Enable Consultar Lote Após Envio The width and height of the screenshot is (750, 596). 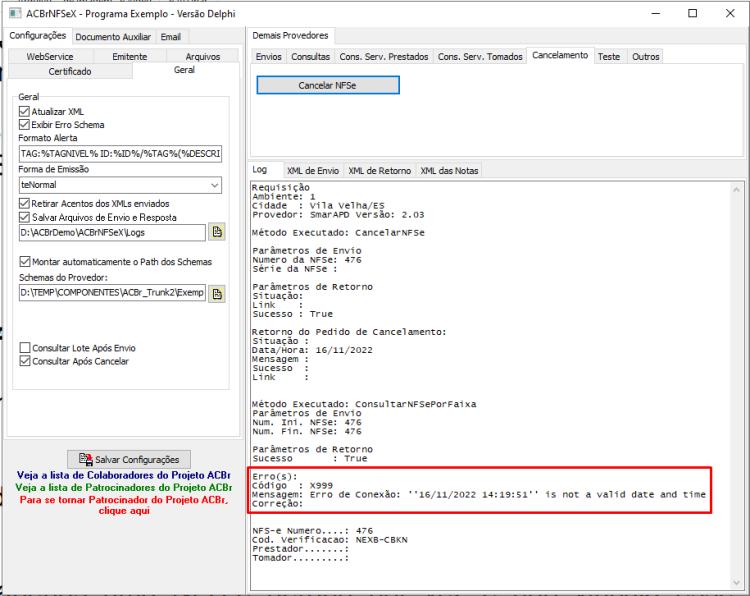pos(24,348)
